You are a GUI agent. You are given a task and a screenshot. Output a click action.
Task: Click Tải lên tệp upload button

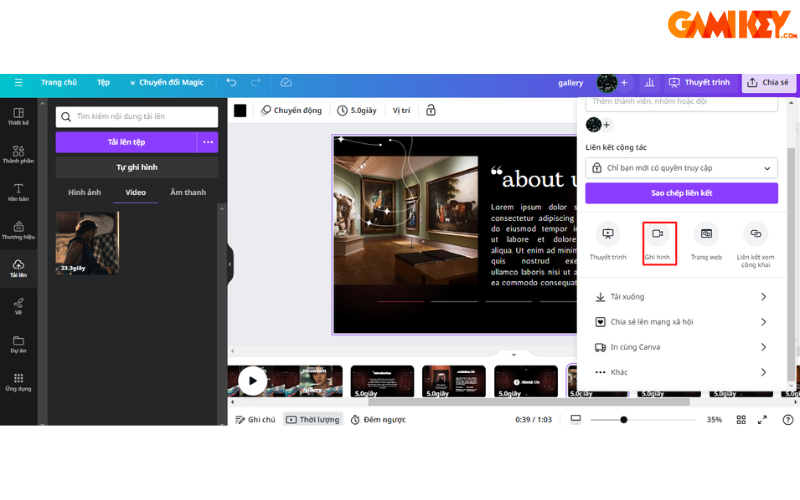tap(126, 142)
